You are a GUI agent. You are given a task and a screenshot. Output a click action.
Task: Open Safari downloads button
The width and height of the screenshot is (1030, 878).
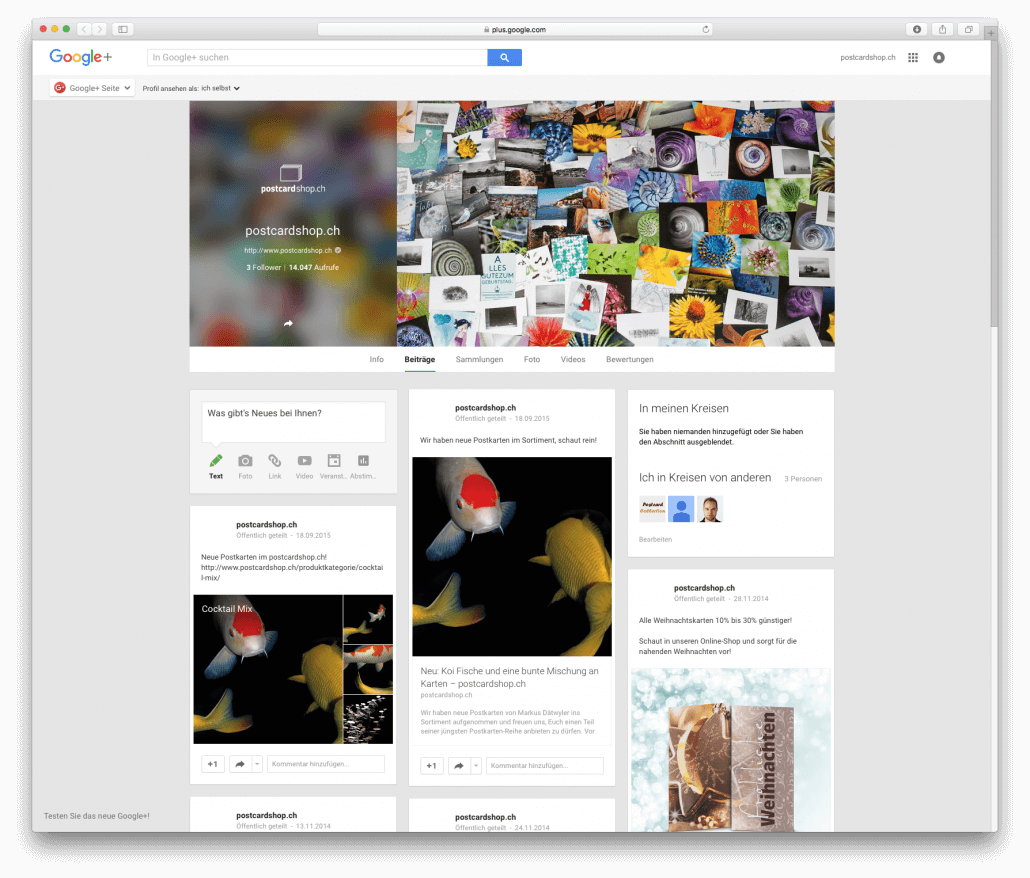coord(917,29)
